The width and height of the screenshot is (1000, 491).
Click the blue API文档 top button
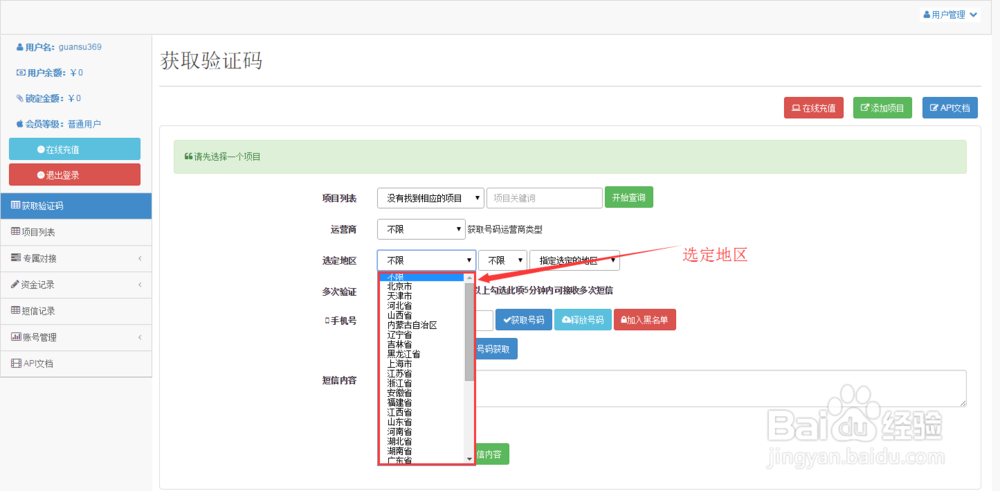(950, 108)
